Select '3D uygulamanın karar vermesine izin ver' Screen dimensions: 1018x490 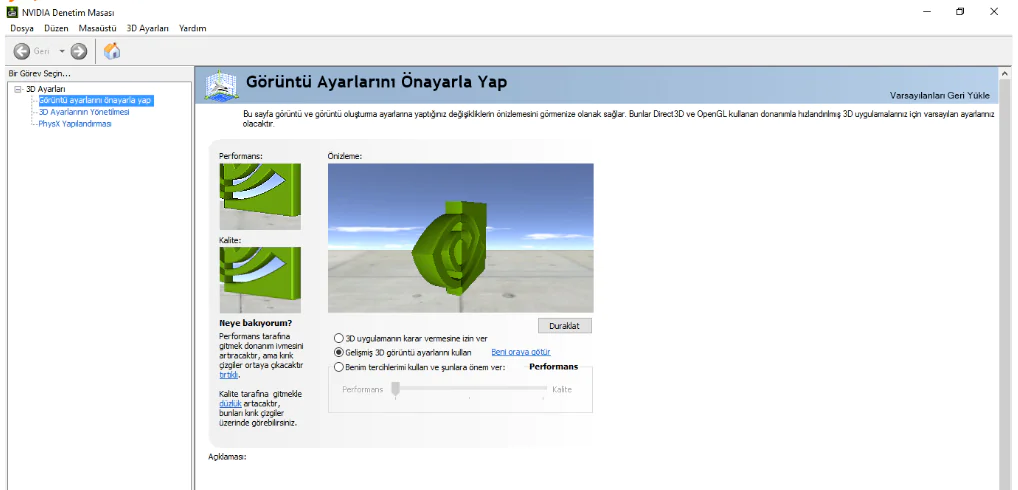point(338,338)
